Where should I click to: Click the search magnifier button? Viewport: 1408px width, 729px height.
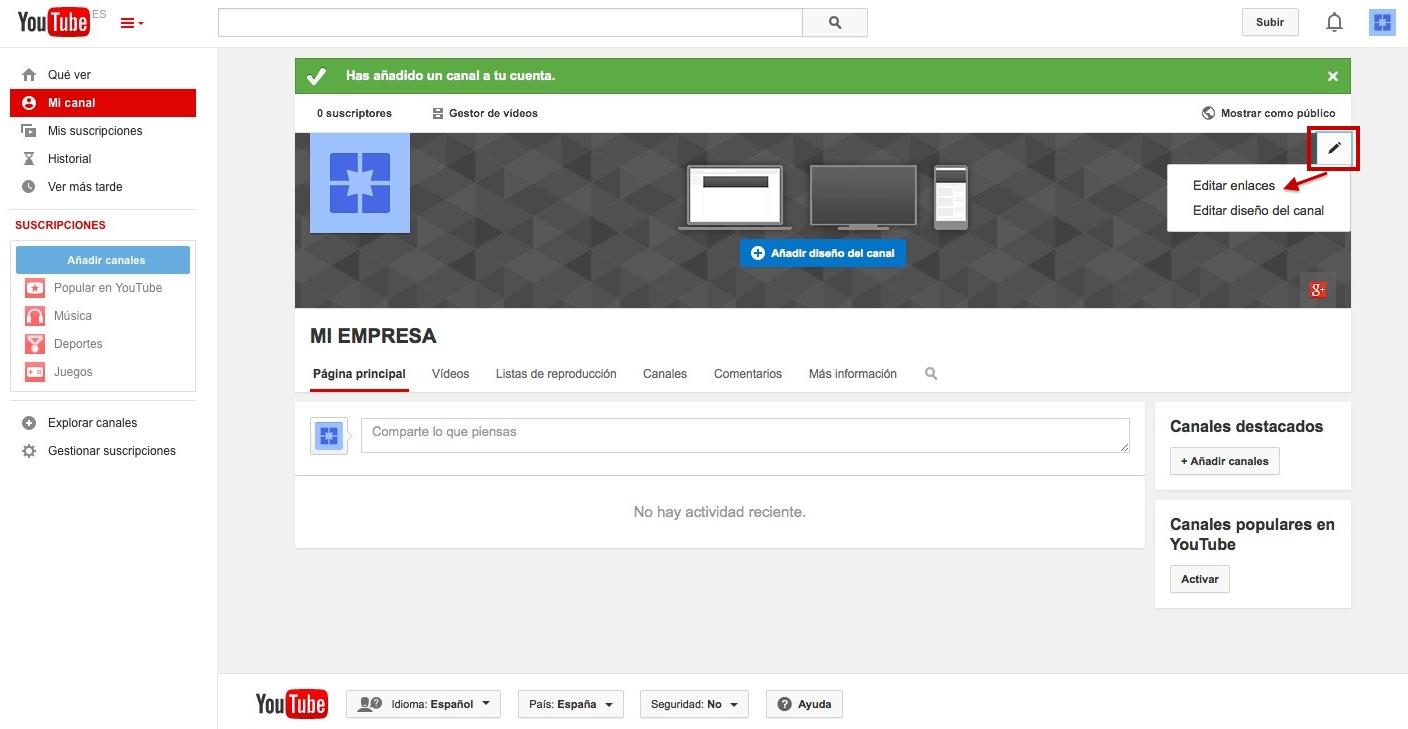click(835, 22)
